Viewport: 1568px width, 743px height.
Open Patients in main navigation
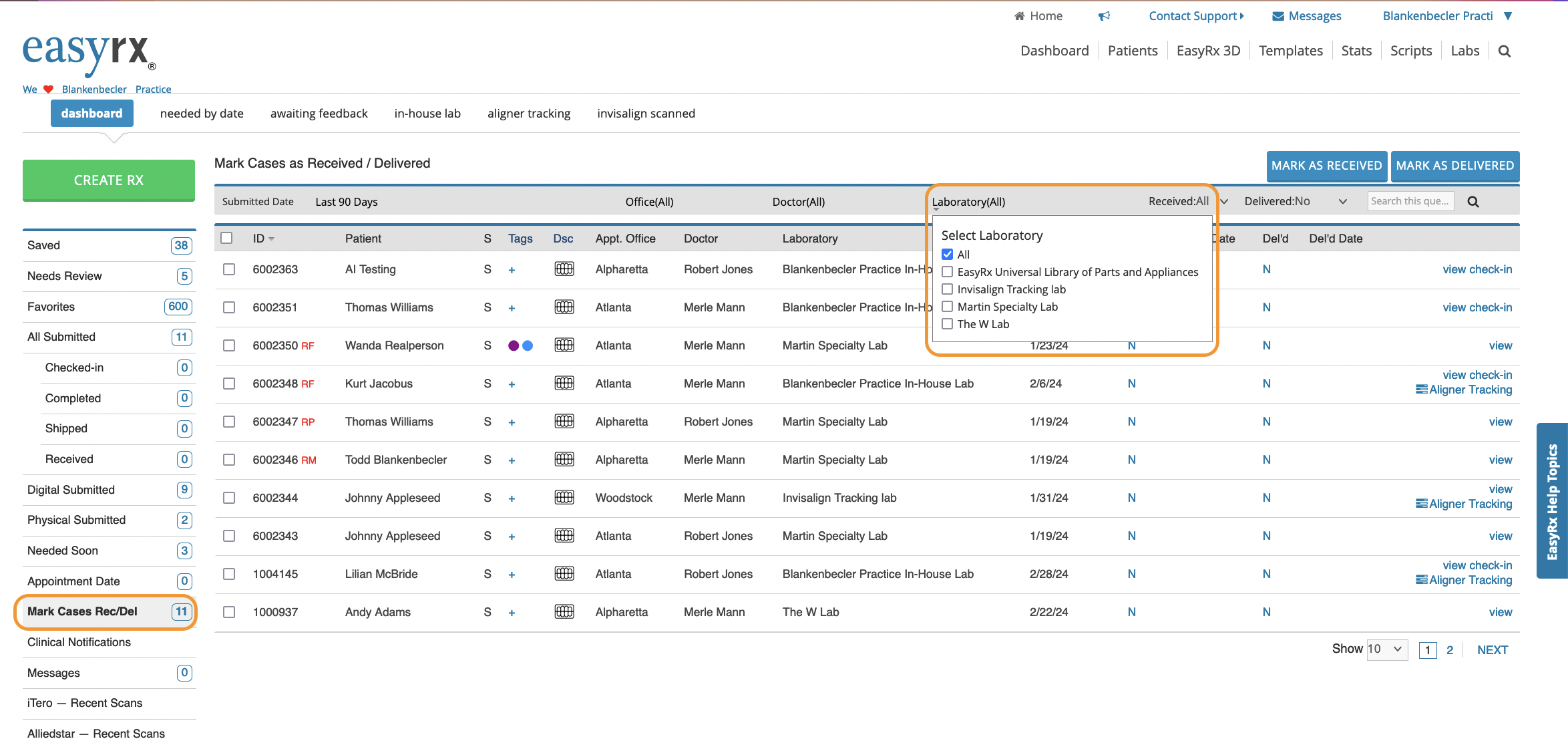pyautogui.click(x=1133, y=51)
